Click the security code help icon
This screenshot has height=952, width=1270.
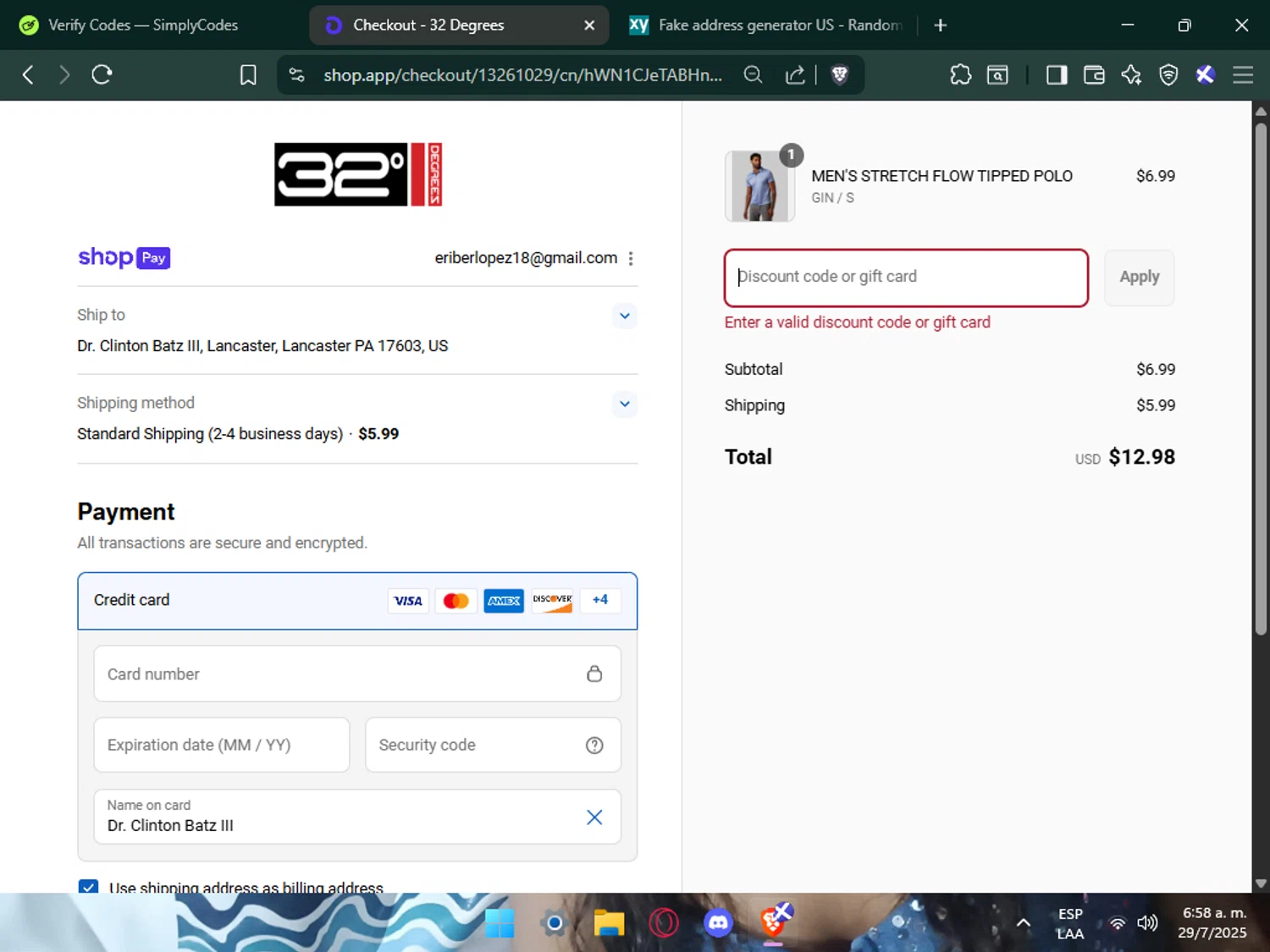coord(594,745)
